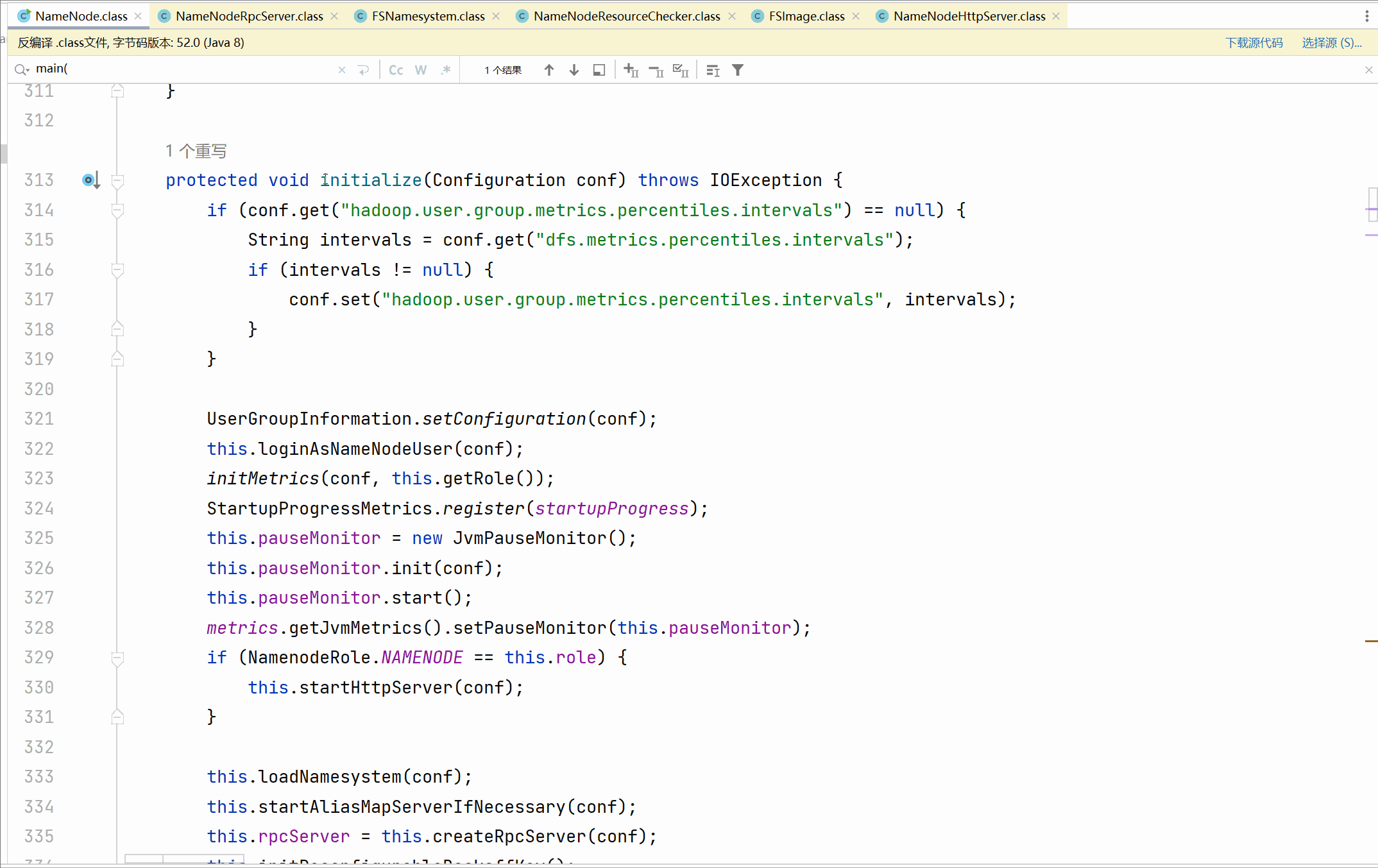Image resolution: width=1378 pixels, height=868 pixels.
Task: Click the overridden-method gutter icon at line 313
Action: pyautogui.click(x=90, y=180)
